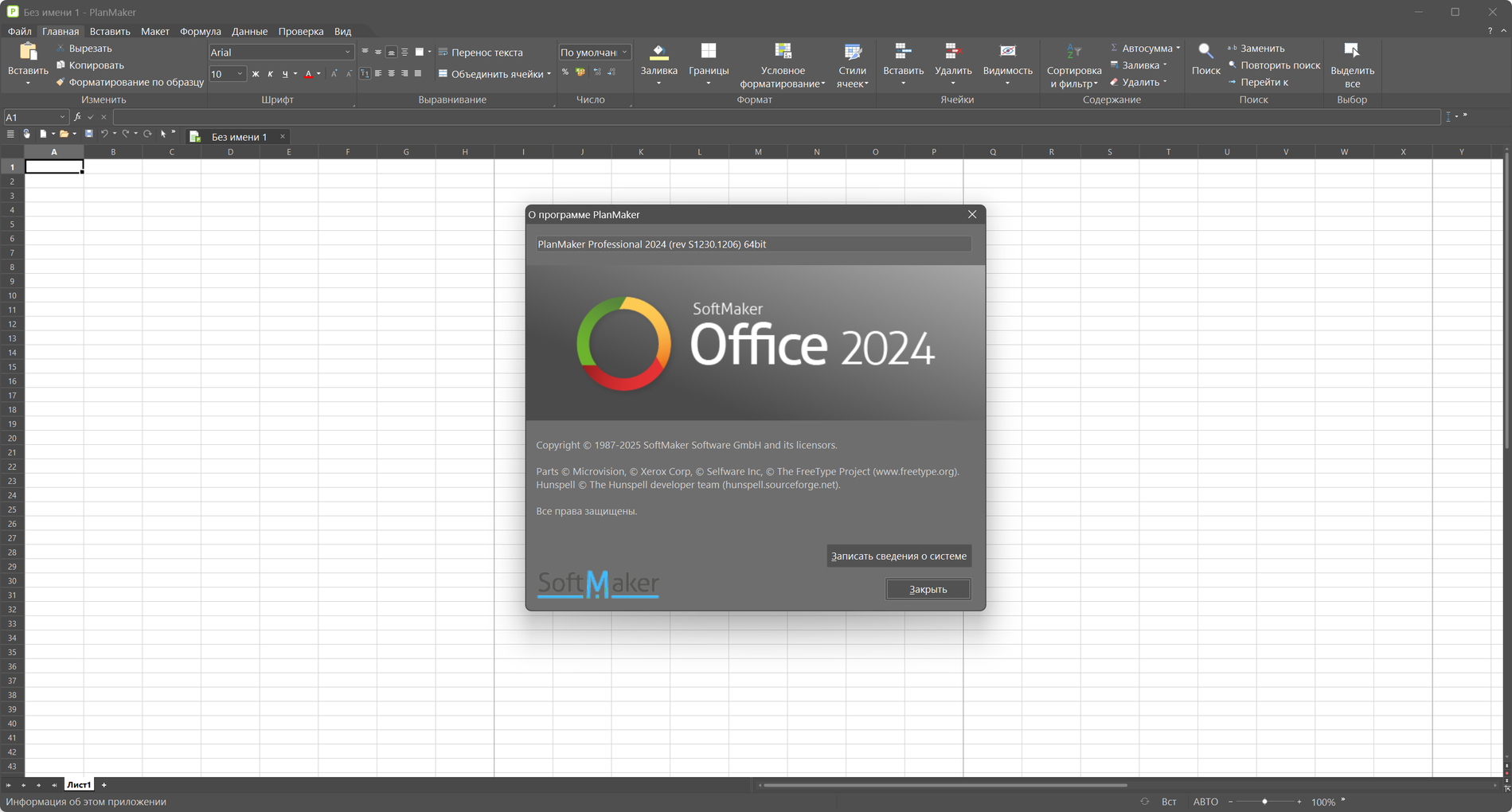The height and width of the screenshot is (812, 1512).
Task: Open the Границы borders tool
Action: coord(708,53)
